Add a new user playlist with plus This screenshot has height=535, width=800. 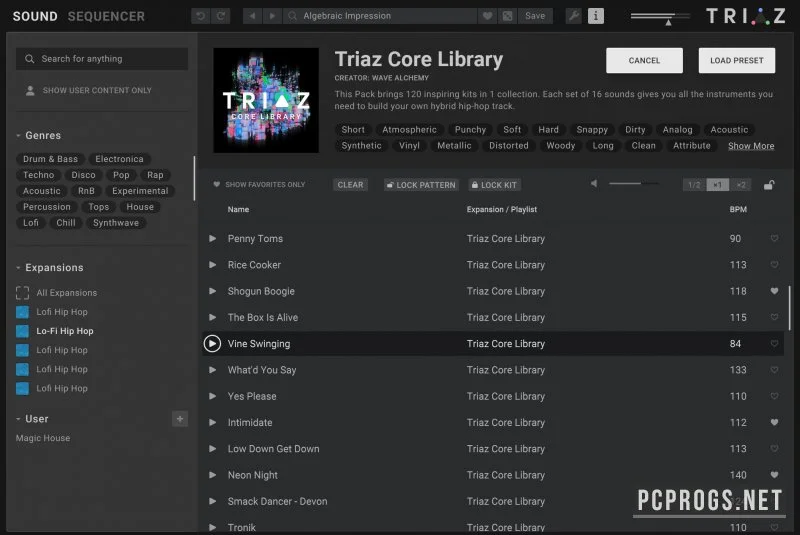(x=180, y=419)
